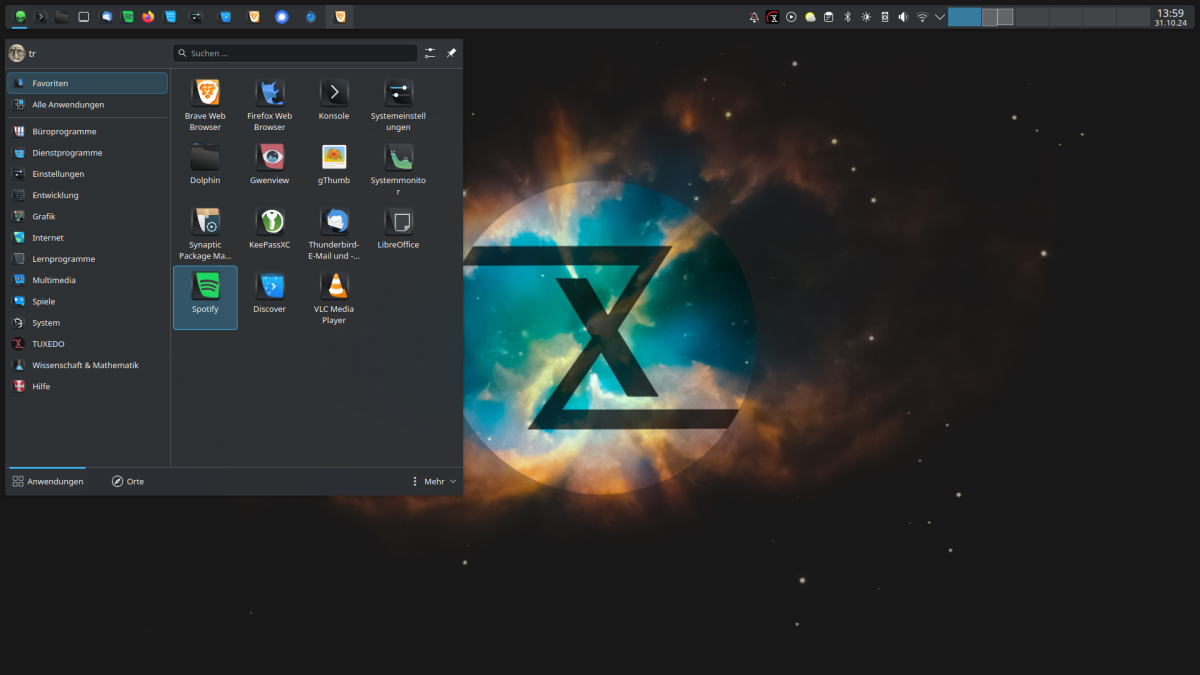Viewport: 1200px width, 675px height.
Task: Click the Bluetooth icon in system tray
Action: [x=847, y=17]
